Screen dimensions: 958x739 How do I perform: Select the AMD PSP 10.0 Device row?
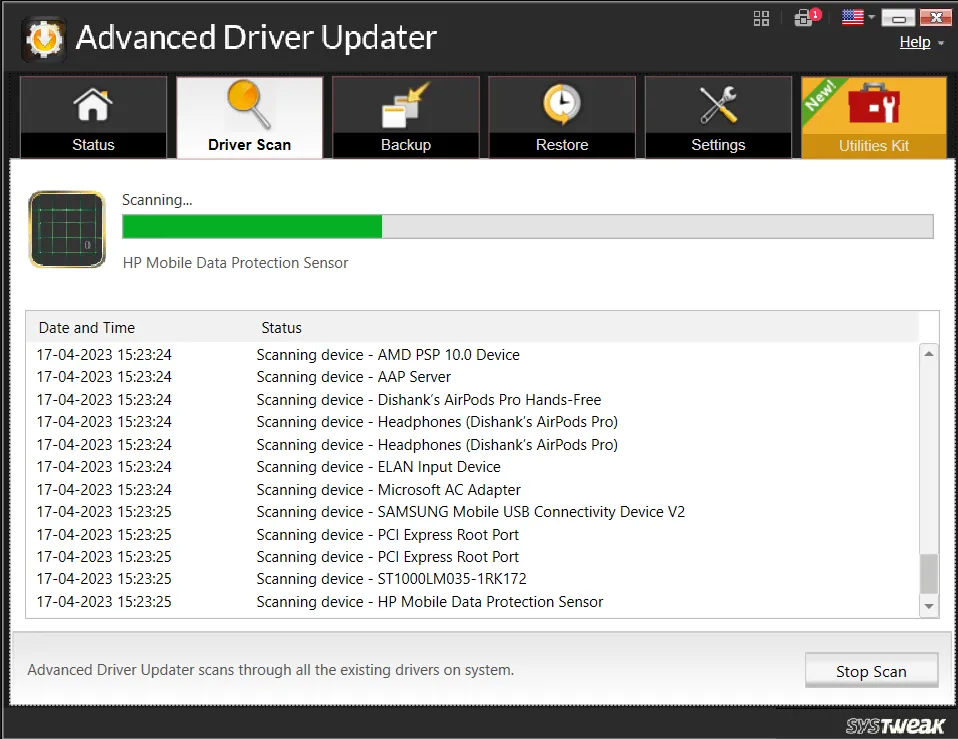(472, 355)
